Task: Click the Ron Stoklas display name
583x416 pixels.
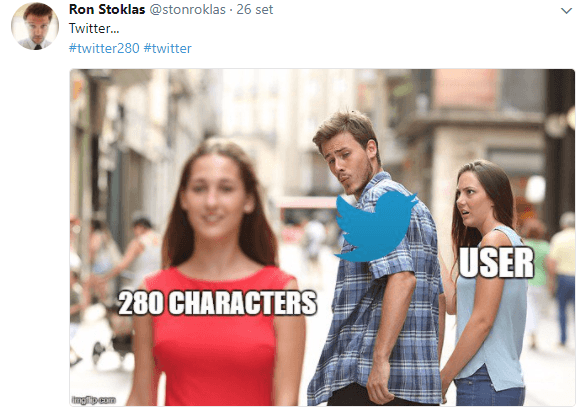Action: 107,10
